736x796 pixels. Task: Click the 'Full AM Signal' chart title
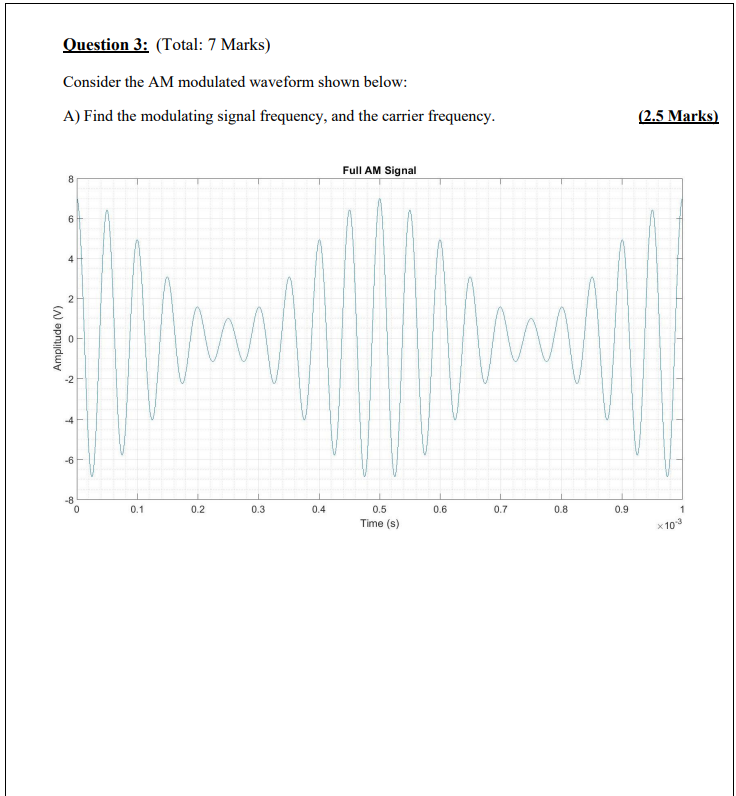pyautogui.click(x=379, y=171)
